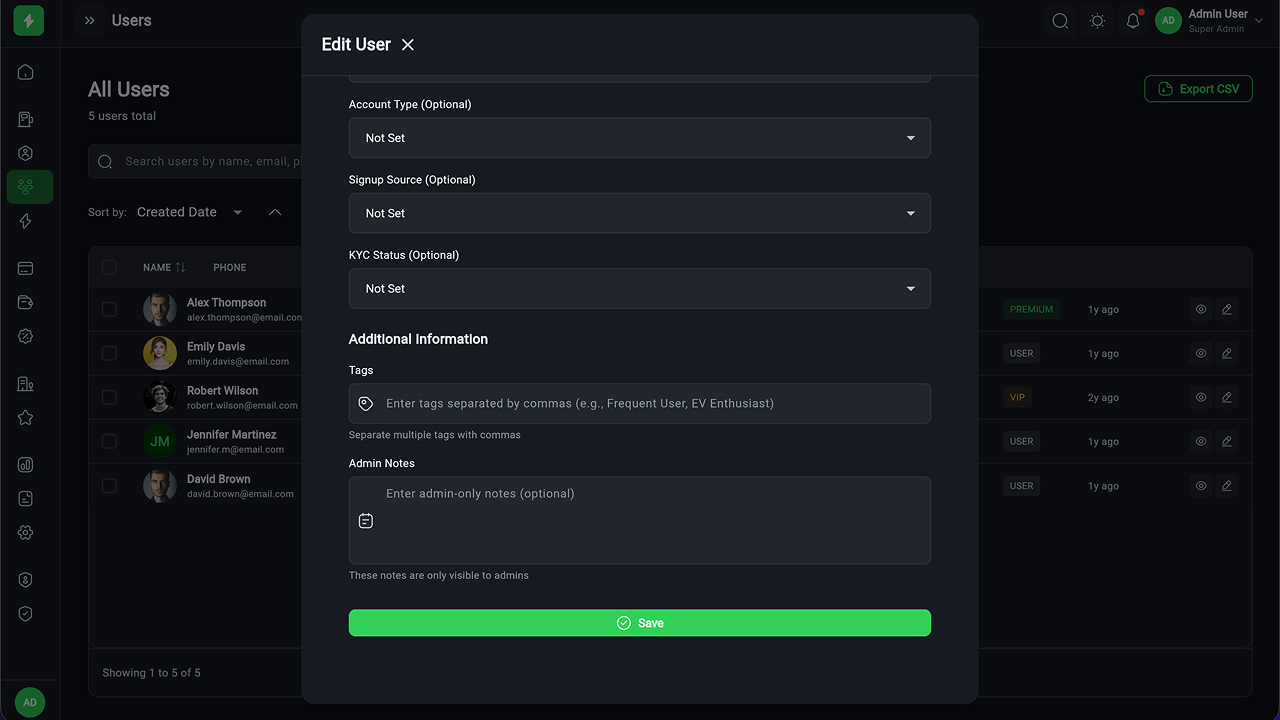Click the home icon in the sidebar

[x=26, y=72]
